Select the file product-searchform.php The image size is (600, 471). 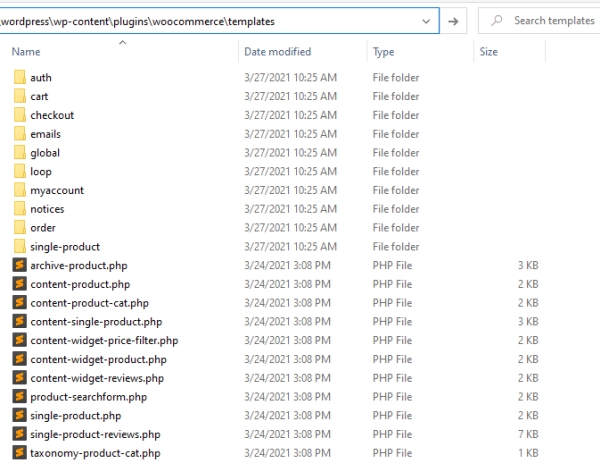88,397
